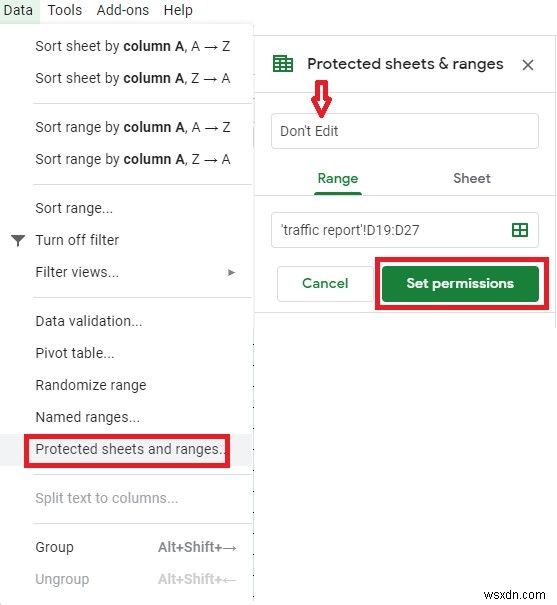Click the Don't Edit description field
Screen dimensions: 557x605
pos(405,131)
